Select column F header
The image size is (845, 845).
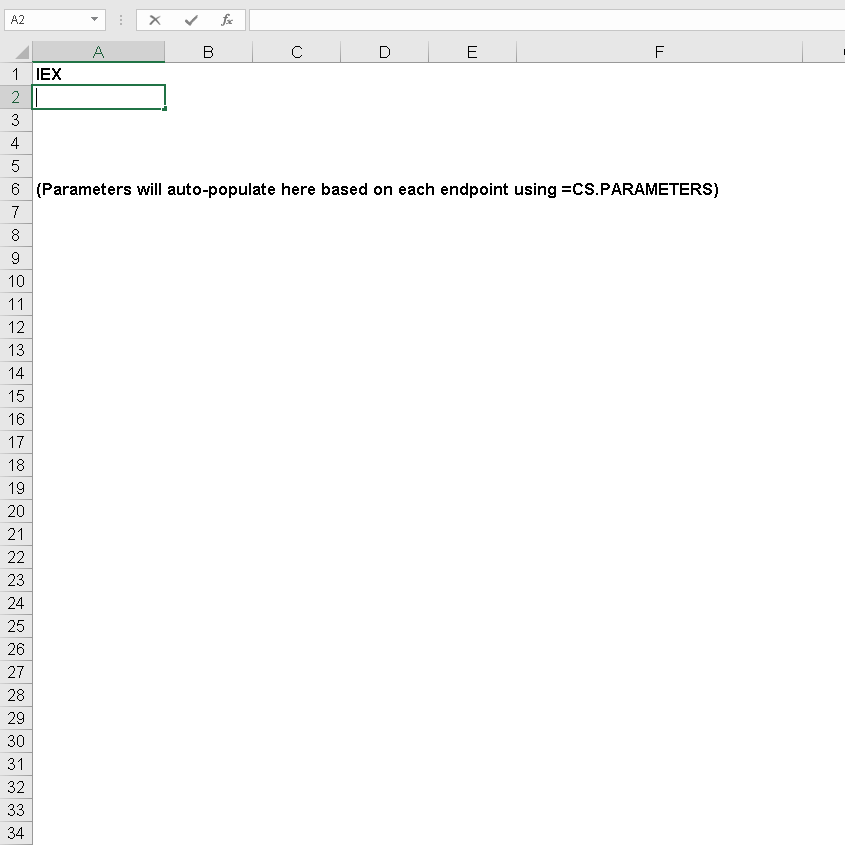coord(659,51)
